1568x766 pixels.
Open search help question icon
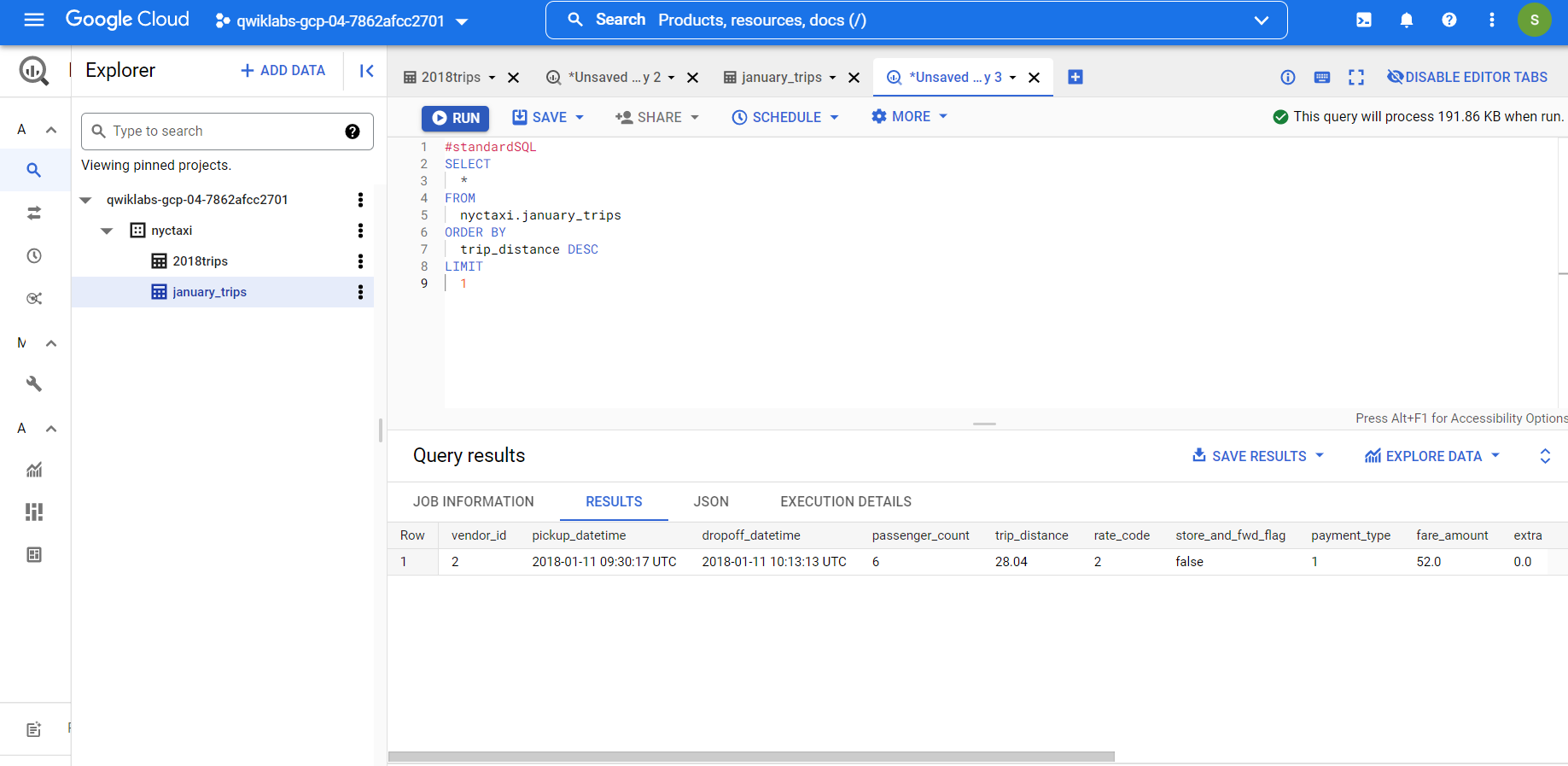pyautogui.click(x=353, y=131)
